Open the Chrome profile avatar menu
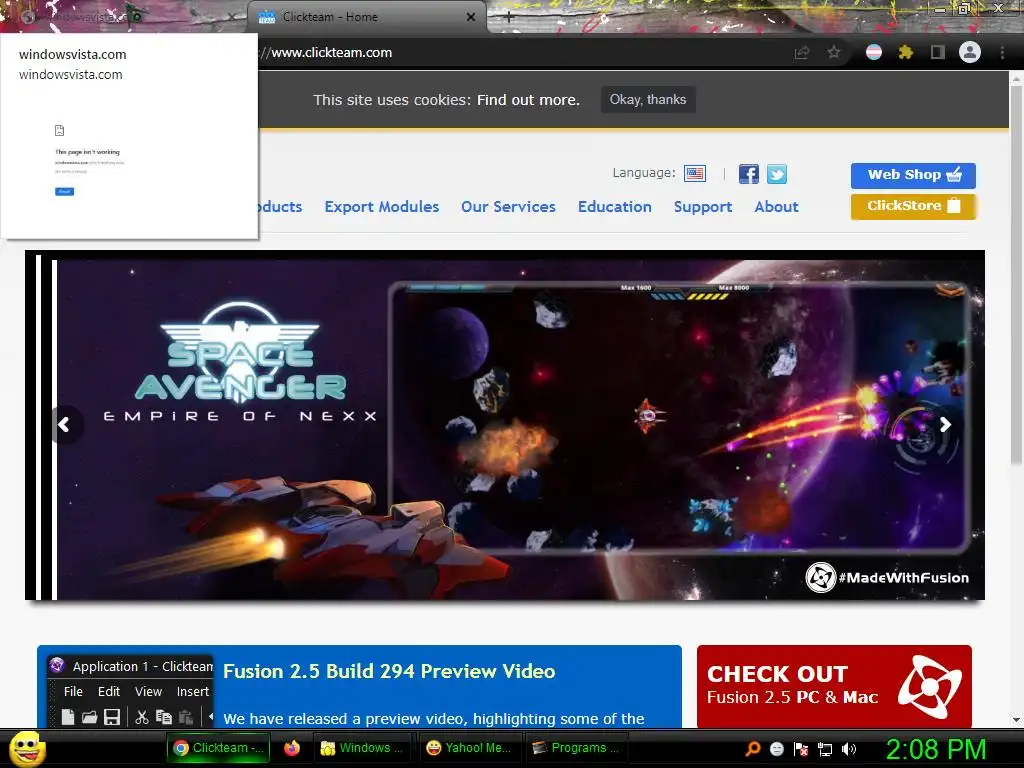The width and height of the screenshot is (1024, 768). pos(970,52)
